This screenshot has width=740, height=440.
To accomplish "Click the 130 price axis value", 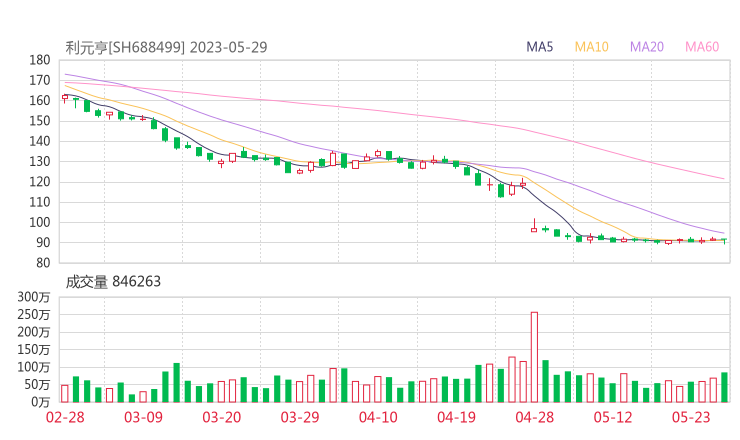I will 40,161.
